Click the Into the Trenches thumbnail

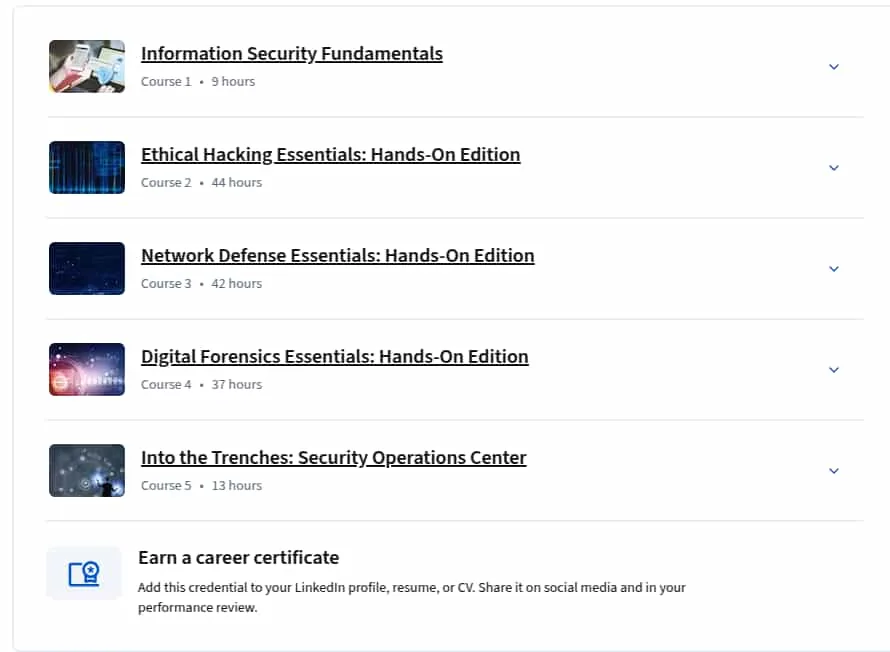[87, 470]
